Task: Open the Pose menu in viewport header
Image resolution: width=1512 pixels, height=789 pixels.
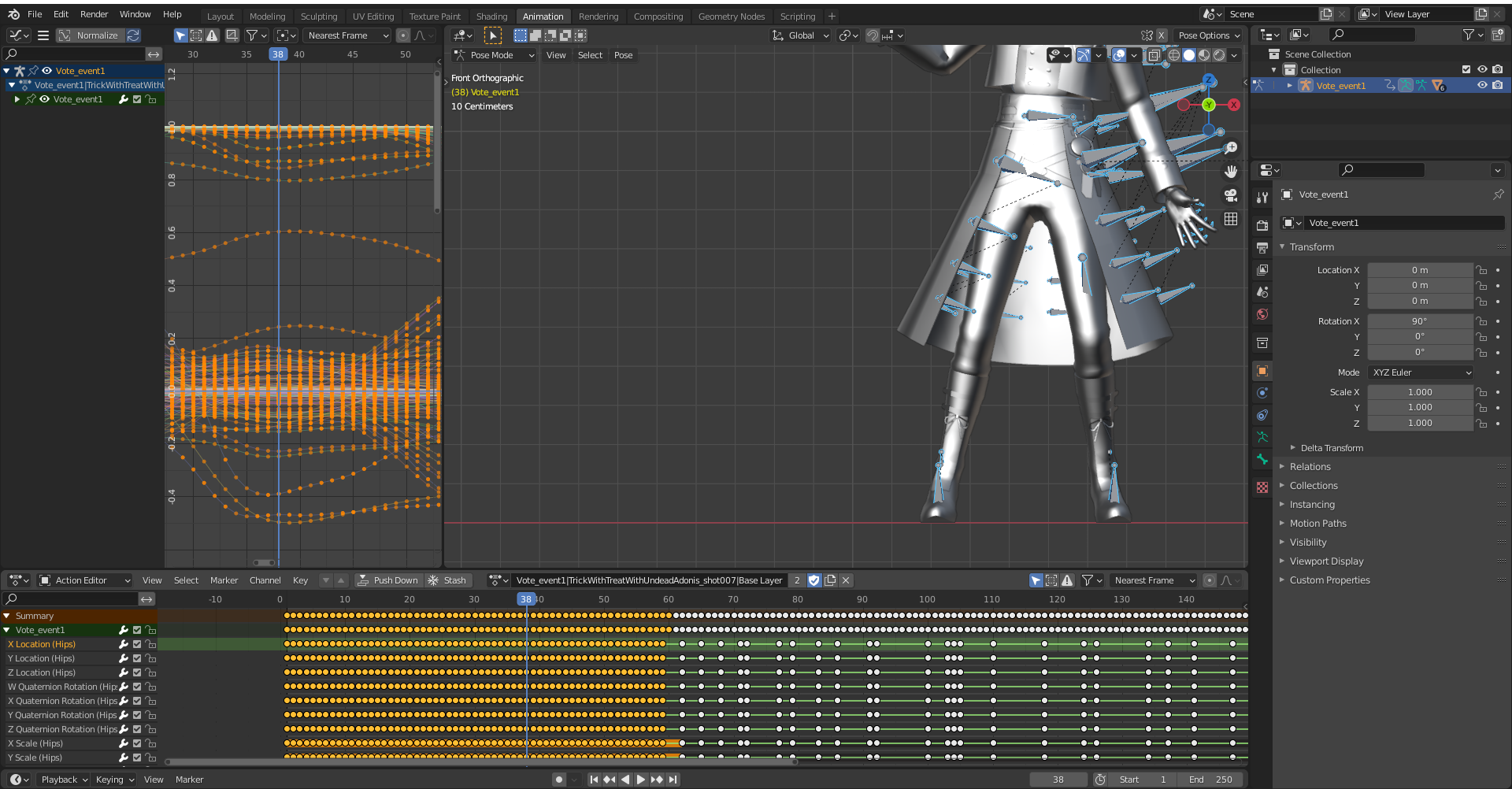Action: [x=623, y=55]
